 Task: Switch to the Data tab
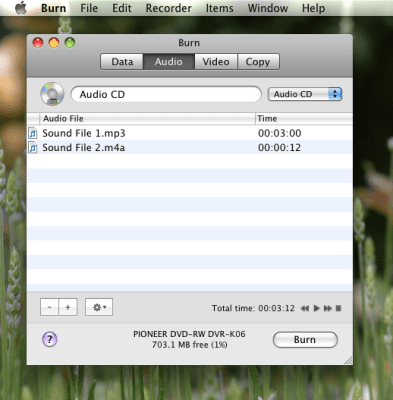tap(122, 62)
